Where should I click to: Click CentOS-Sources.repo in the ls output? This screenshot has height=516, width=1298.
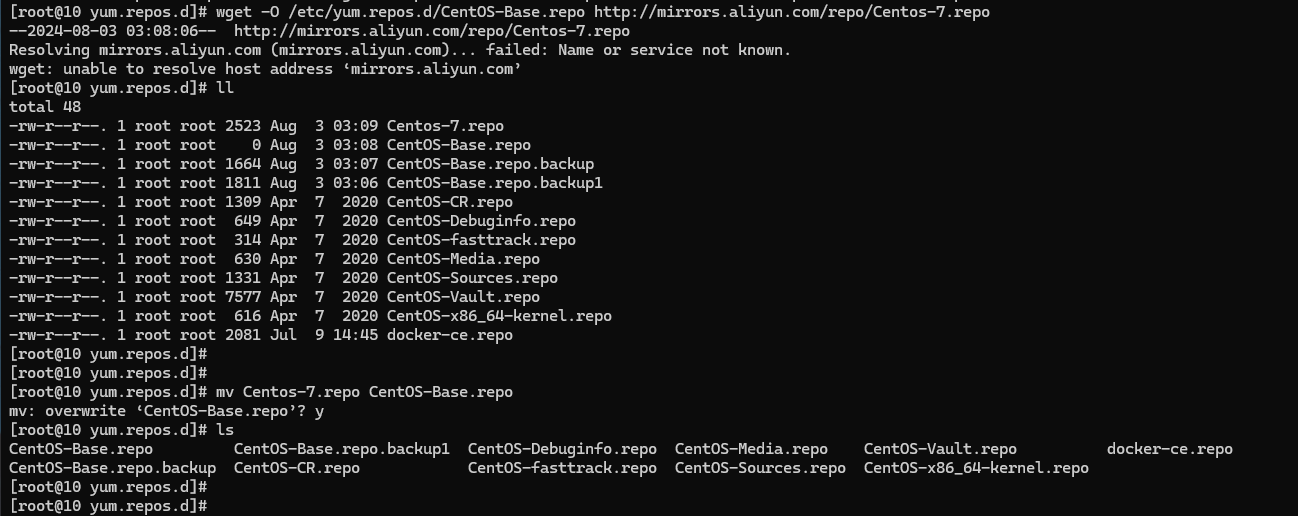tap(760, 468)
